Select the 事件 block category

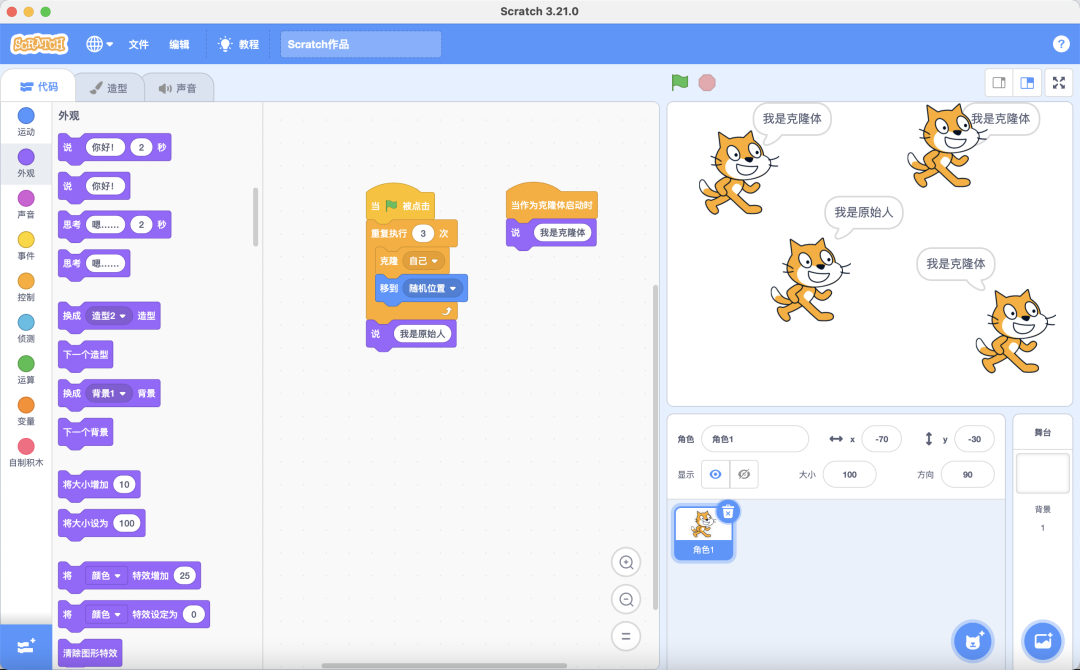coord(26,246)
